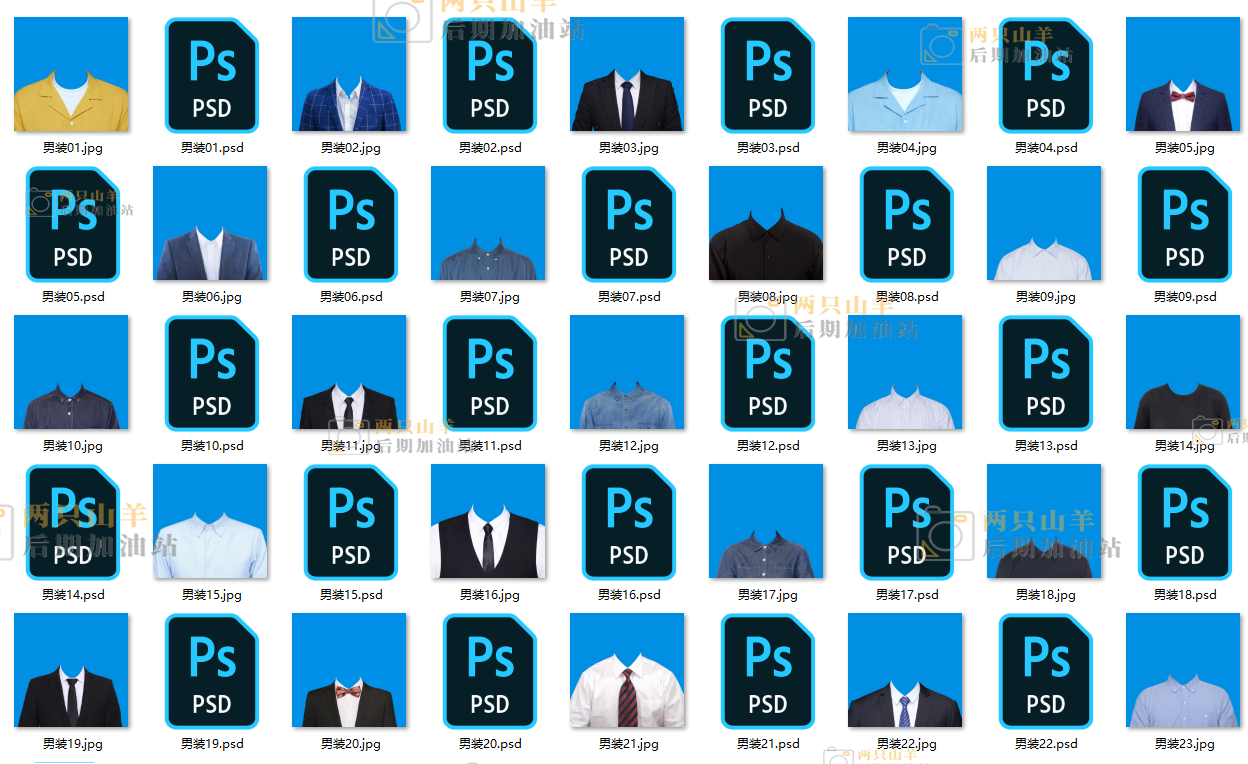Click the 男装22.psd file icon
This screenshot has width=1248, height=764.
[1045, 671]
